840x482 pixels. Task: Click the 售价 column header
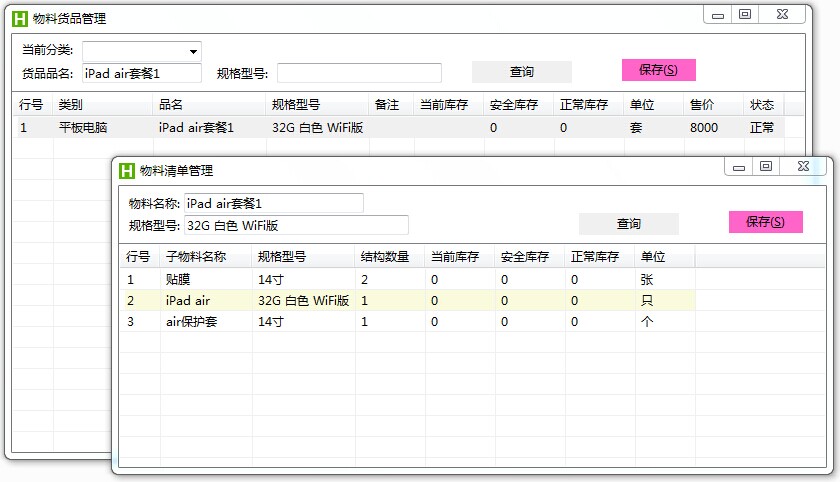[x=714, y=105]
